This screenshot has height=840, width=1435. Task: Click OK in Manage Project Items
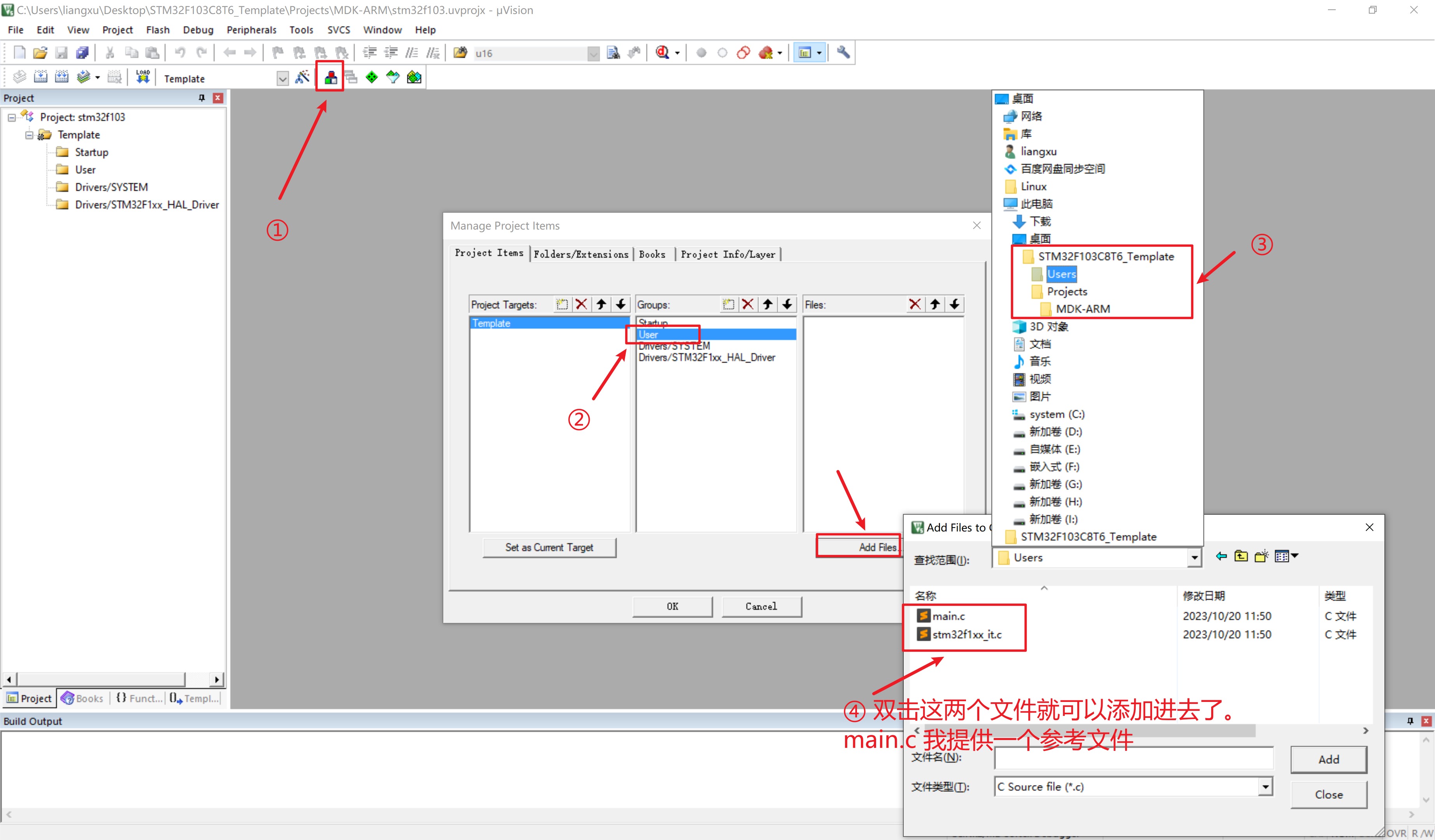[673, 606]
